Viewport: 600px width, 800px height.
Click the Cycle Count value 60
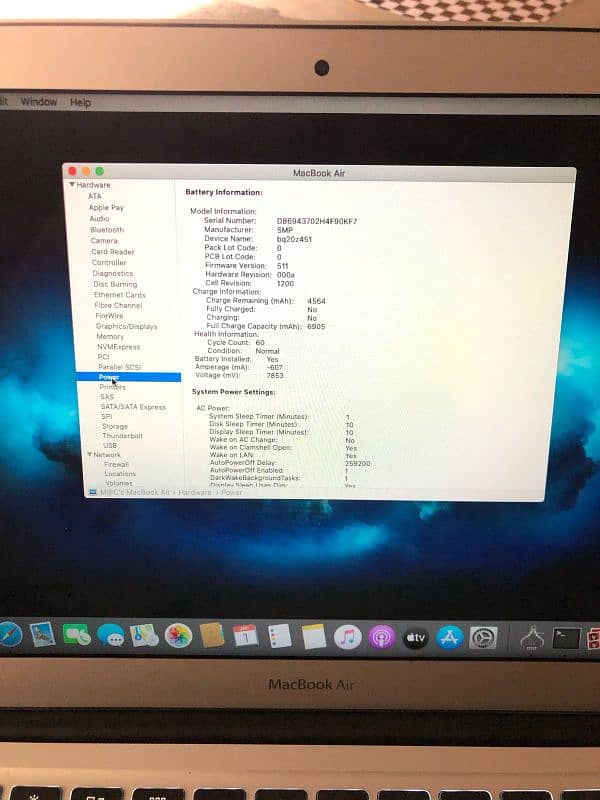click(260, 343)
